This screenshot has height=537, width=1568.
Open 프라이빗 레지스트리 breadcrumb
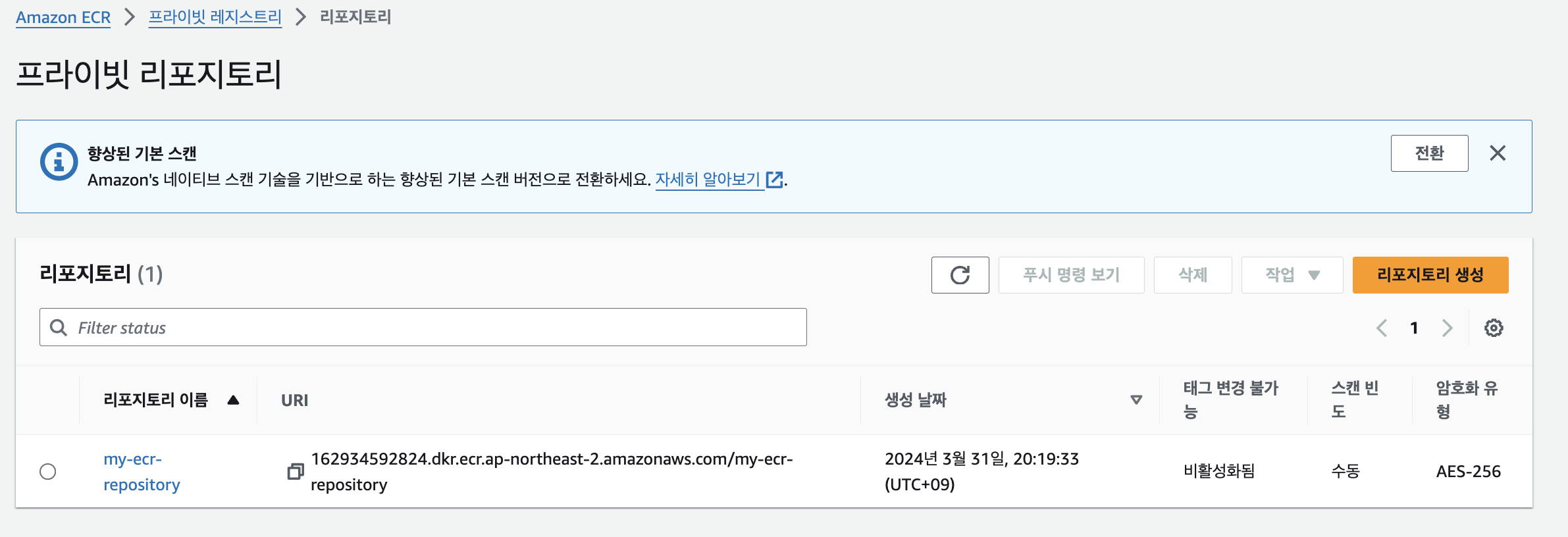tap(215, 17)
